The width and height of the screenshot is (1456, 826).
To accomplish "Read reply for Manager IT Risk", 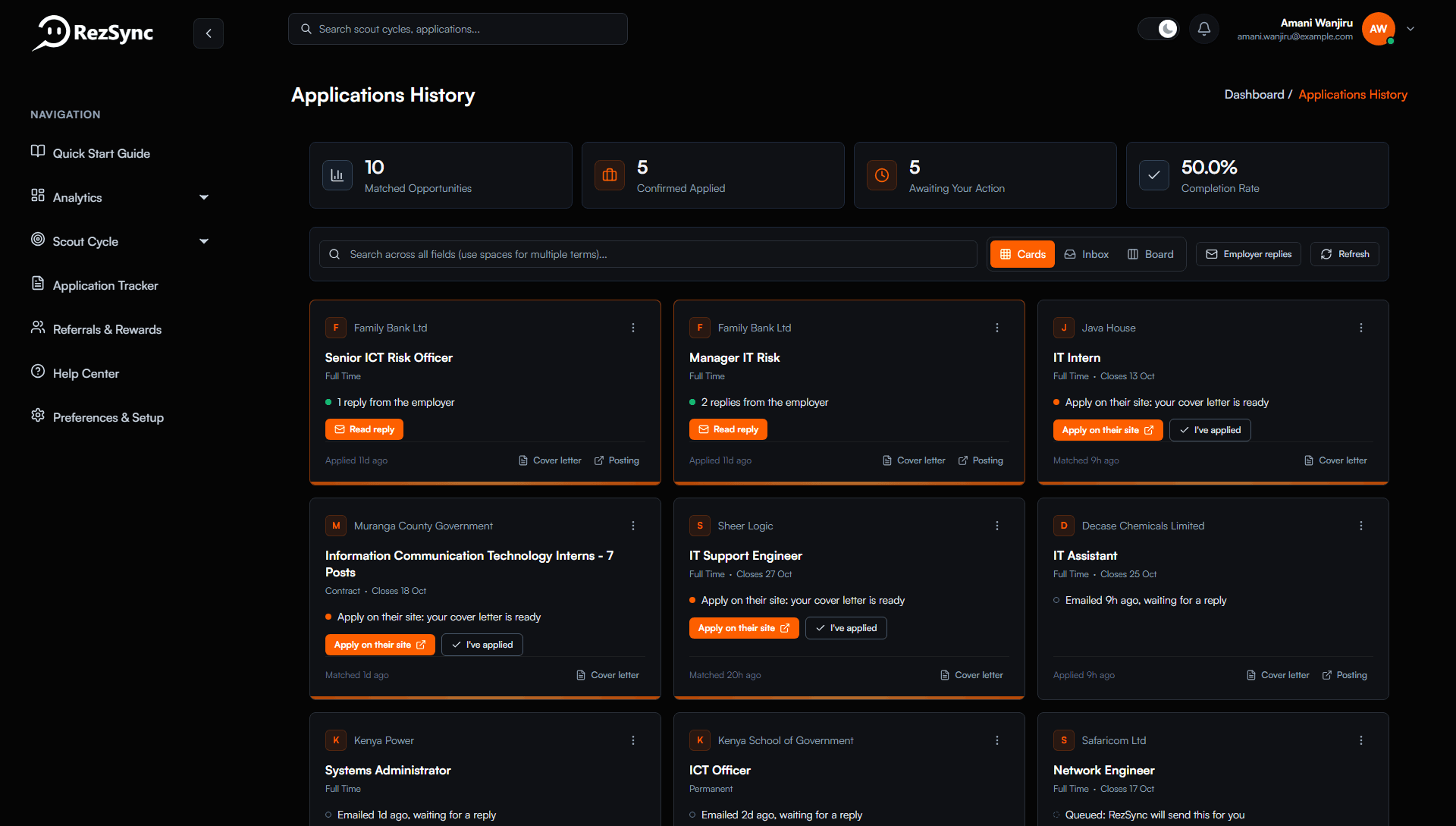I will [728, 429].
